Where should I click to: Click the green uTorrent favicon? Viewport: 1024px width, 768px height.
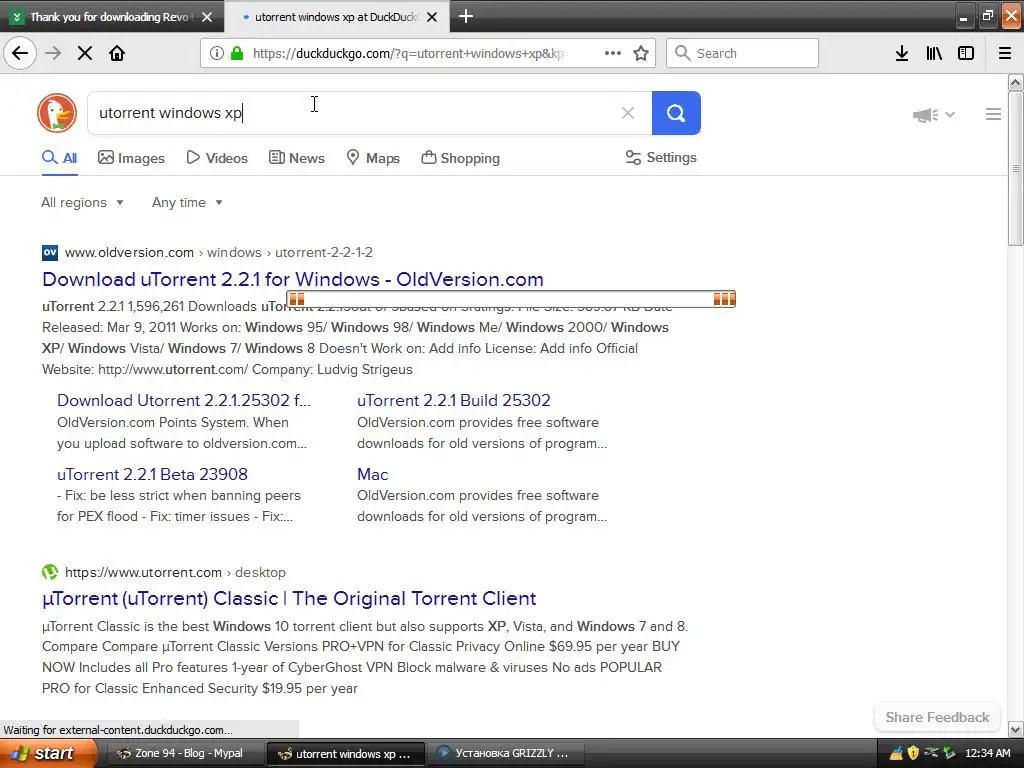pyautogui.click(x=50, y=572)
